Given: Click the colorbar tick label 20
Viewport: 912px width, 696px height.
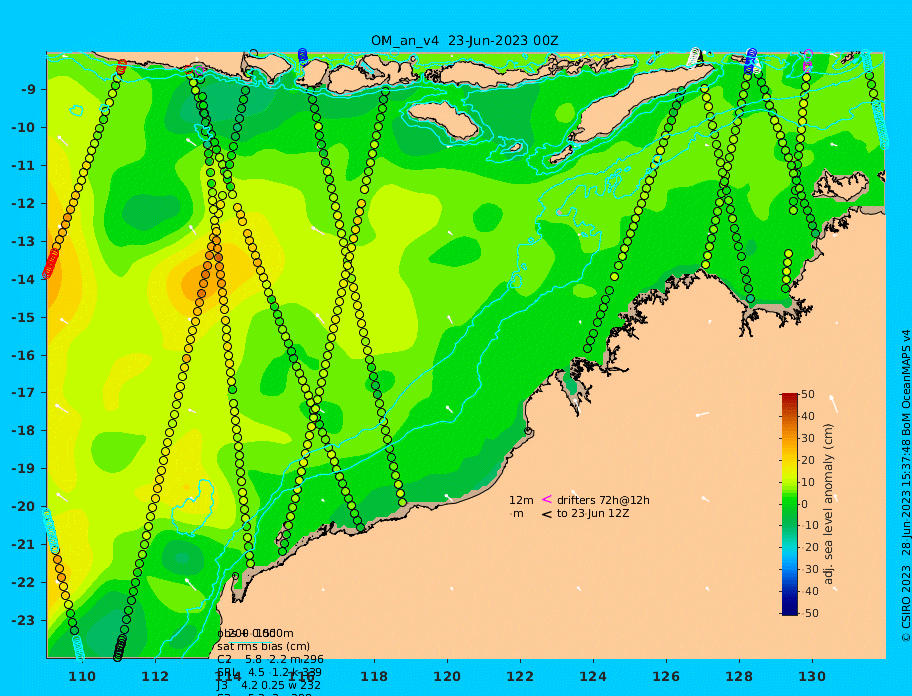Looking at the screenshot, I should tap(808, 460).
